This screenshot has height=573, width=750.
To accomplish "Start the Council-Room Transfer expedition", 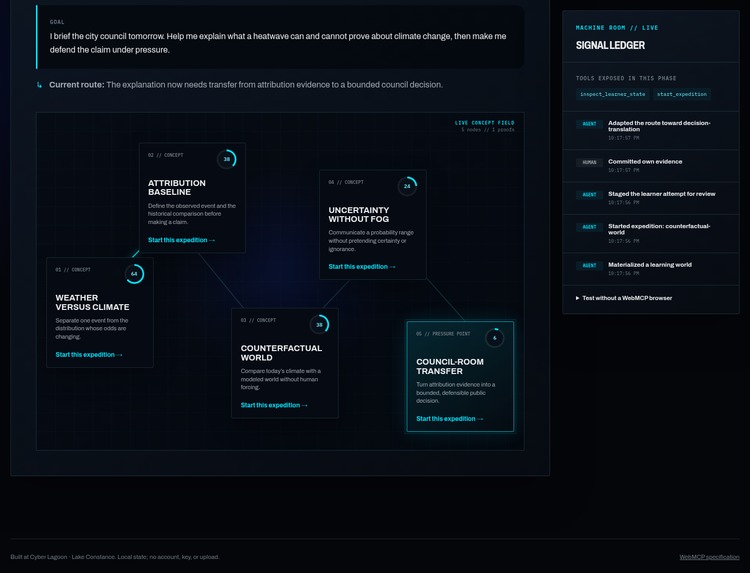I will coord(450,419).
